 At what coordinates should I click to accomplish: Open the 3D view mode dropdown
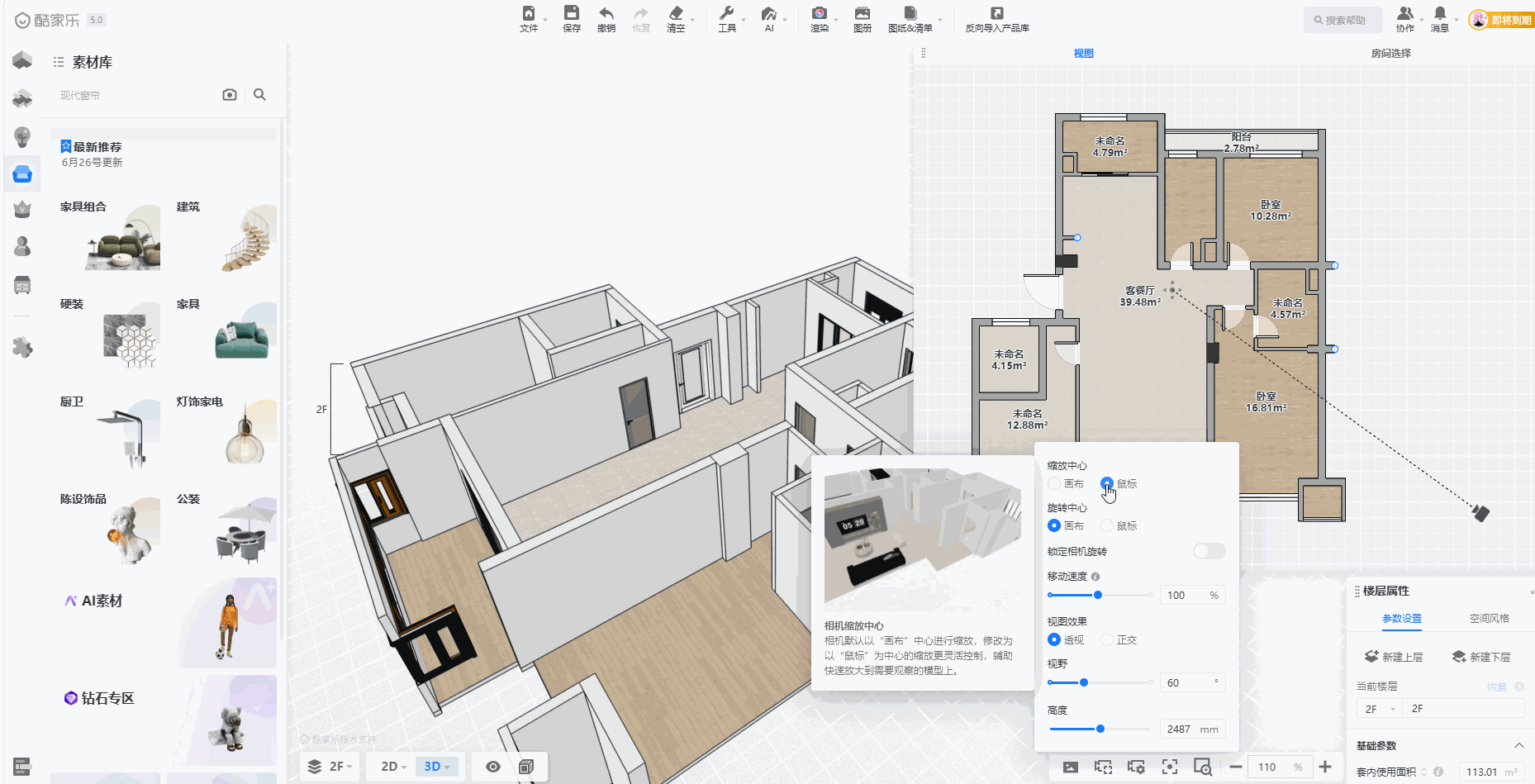[436, 767]
